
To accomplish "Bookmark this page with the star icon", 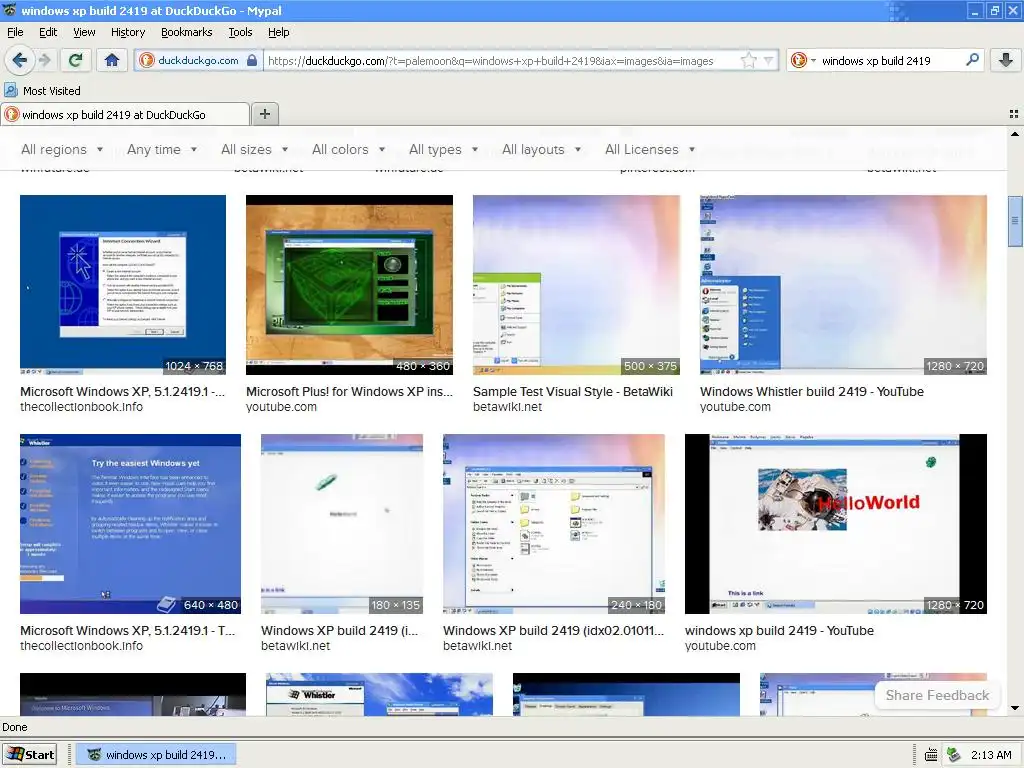I will 748,61.
